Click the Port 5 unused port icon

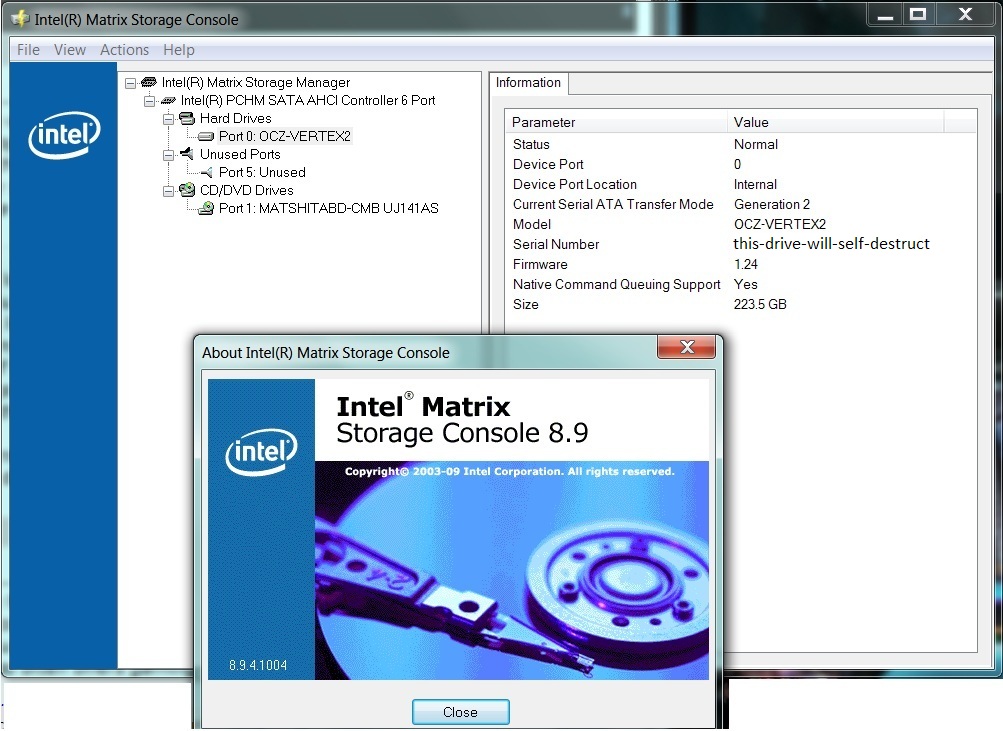coord(206,172)
